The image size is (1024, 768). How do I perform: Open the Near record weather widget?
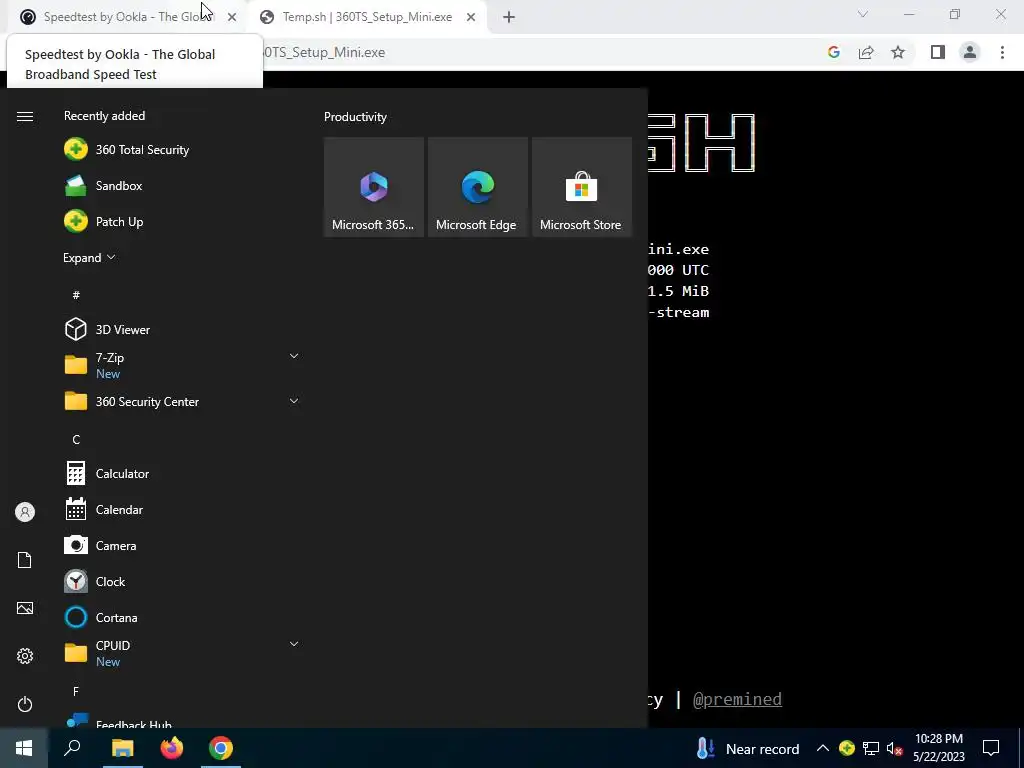748,748
